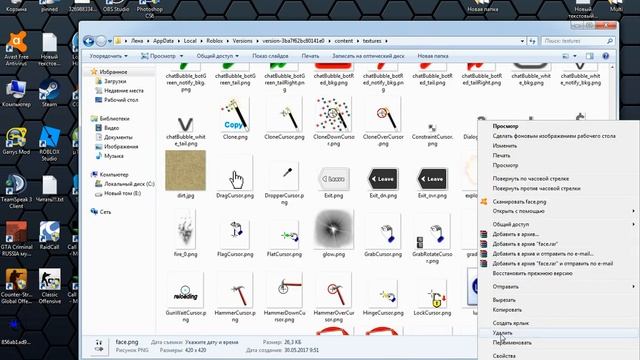
Task: Click the search field in Explorer
Action: coord(578,41)
